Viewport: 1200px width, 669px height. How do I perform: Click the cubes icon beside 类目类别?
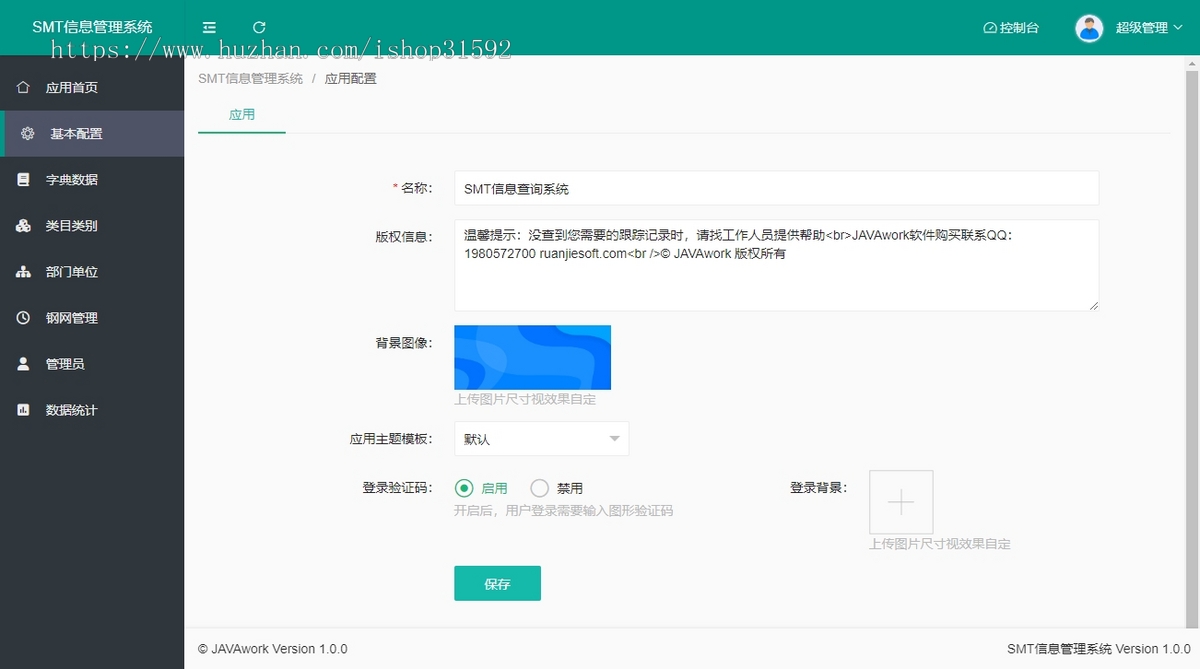23,226
